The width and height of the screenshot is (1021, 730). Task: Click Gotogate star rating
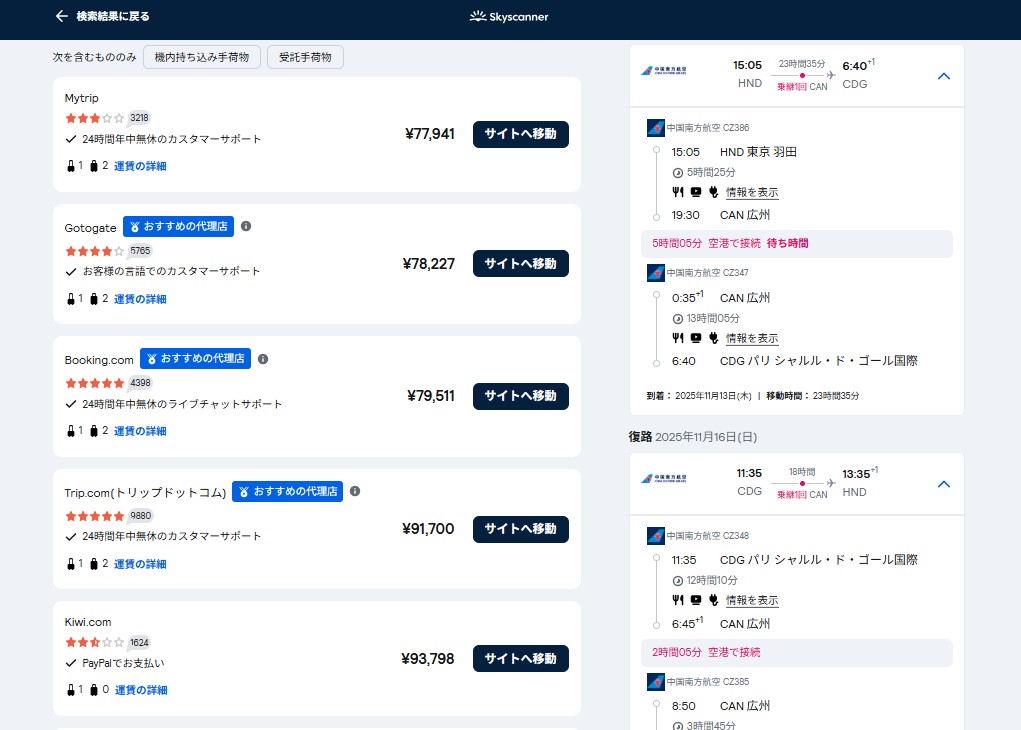pos(94,251)
